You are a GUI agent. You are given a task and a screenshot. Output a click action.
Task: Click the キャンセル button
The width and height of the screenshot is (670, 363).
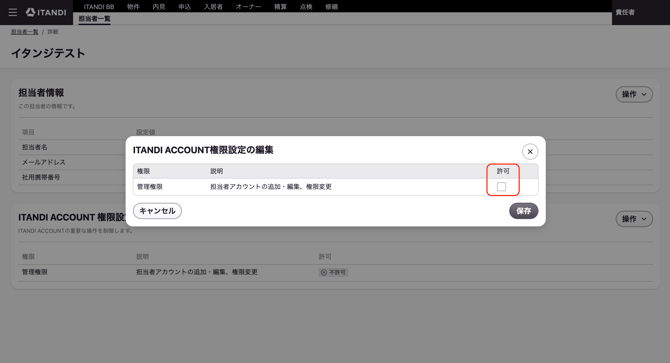(157, 211)
